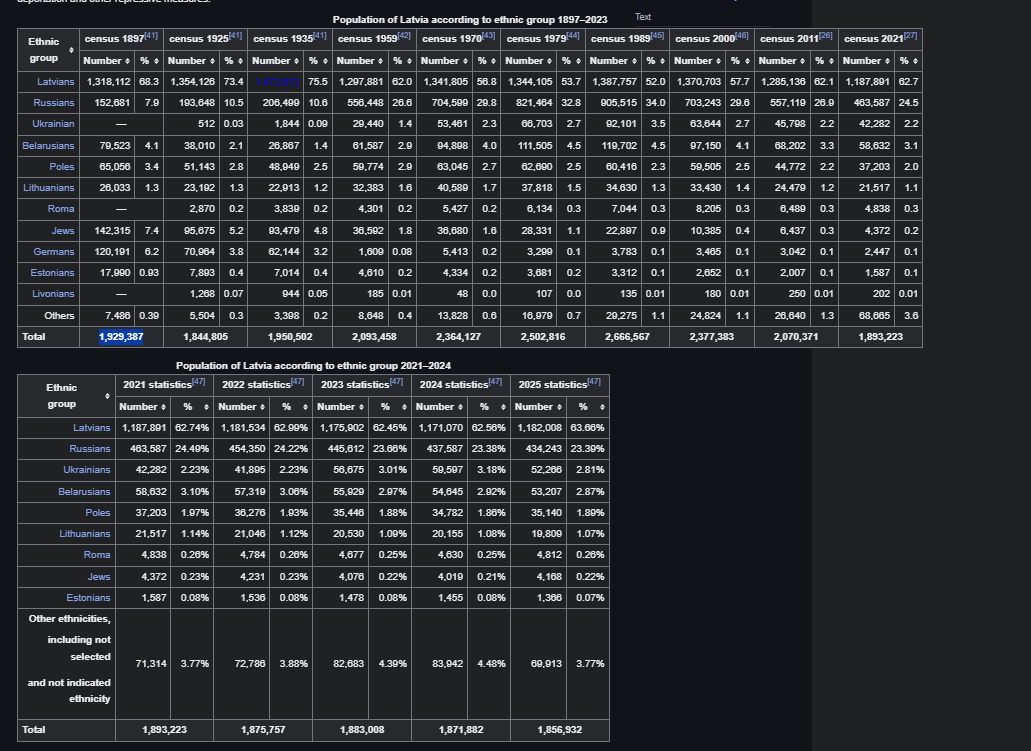This screenshot has width=1031, height=751.
Task: Sort by 2022 statistics % column
Action: pyautogui.click(x=291, y=406)
